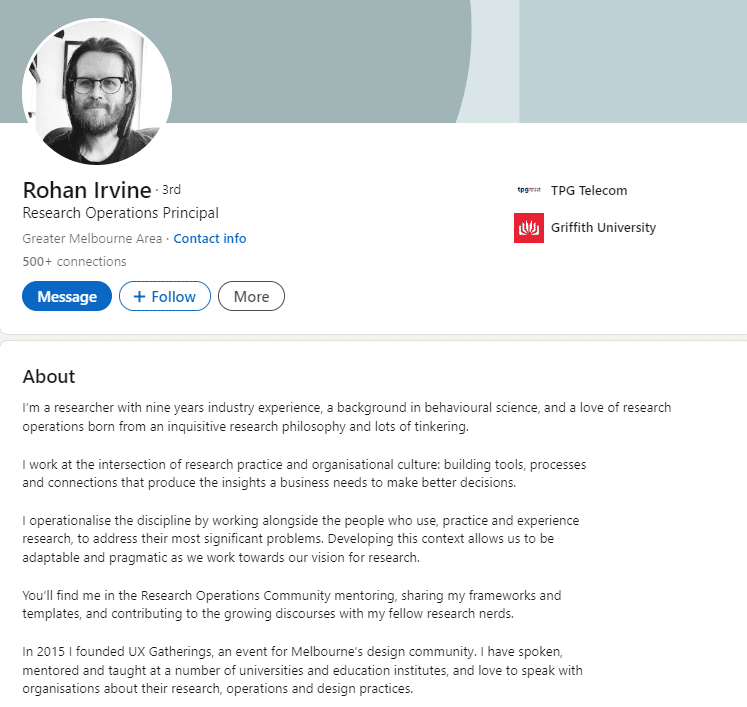This screenshot has width=747, height=707.
Task: Send a message with the Message button
Action: tap(67, 296)
